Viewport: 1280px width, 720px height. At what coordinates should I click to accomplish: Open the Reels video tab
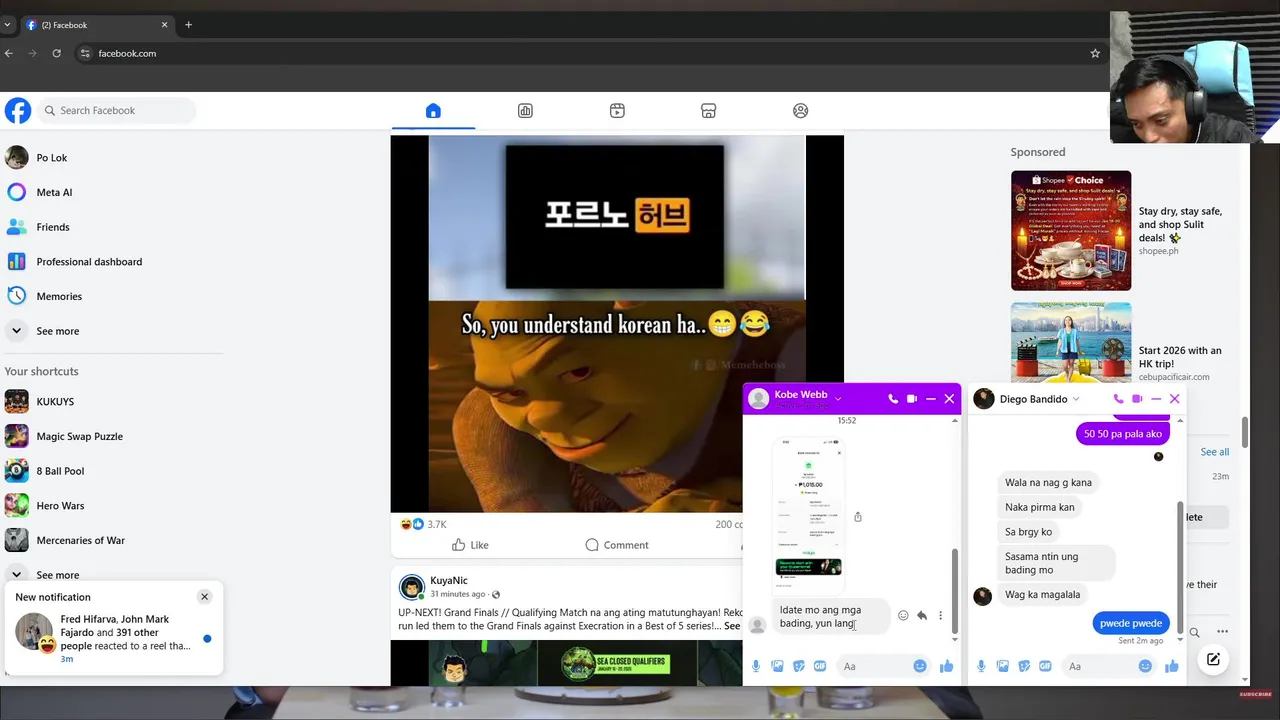617,111
